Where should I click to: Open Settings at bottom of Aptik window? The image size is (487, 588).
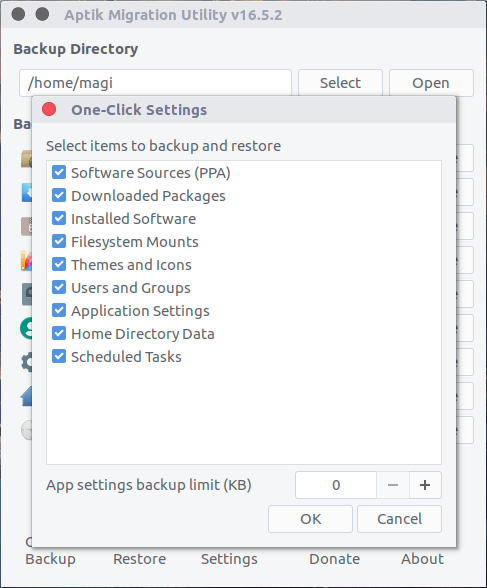[x=229, y=559]
